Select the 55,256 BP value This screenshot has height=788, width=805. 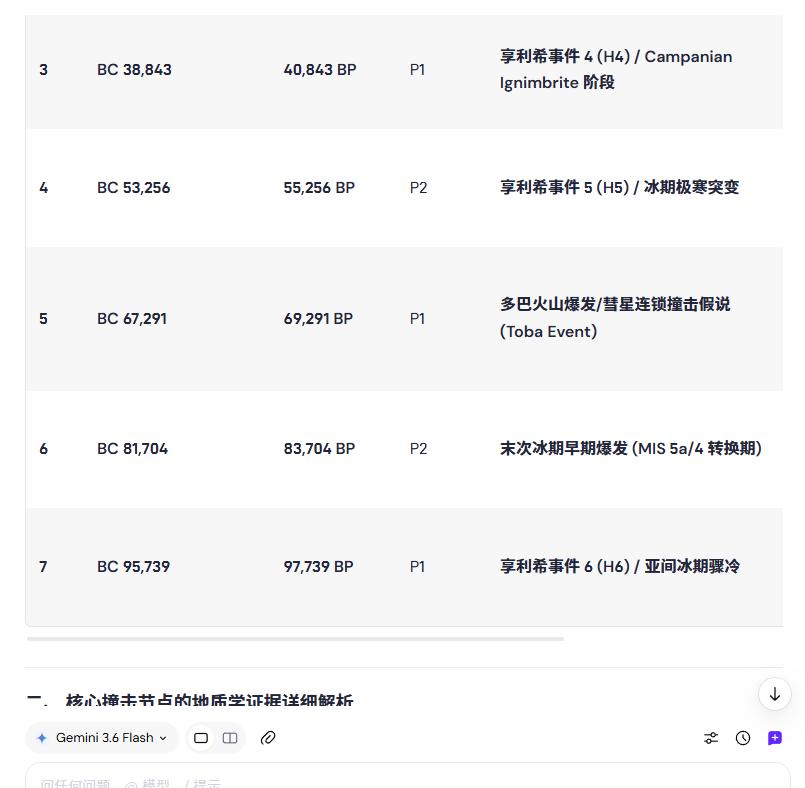coord(319,187)
